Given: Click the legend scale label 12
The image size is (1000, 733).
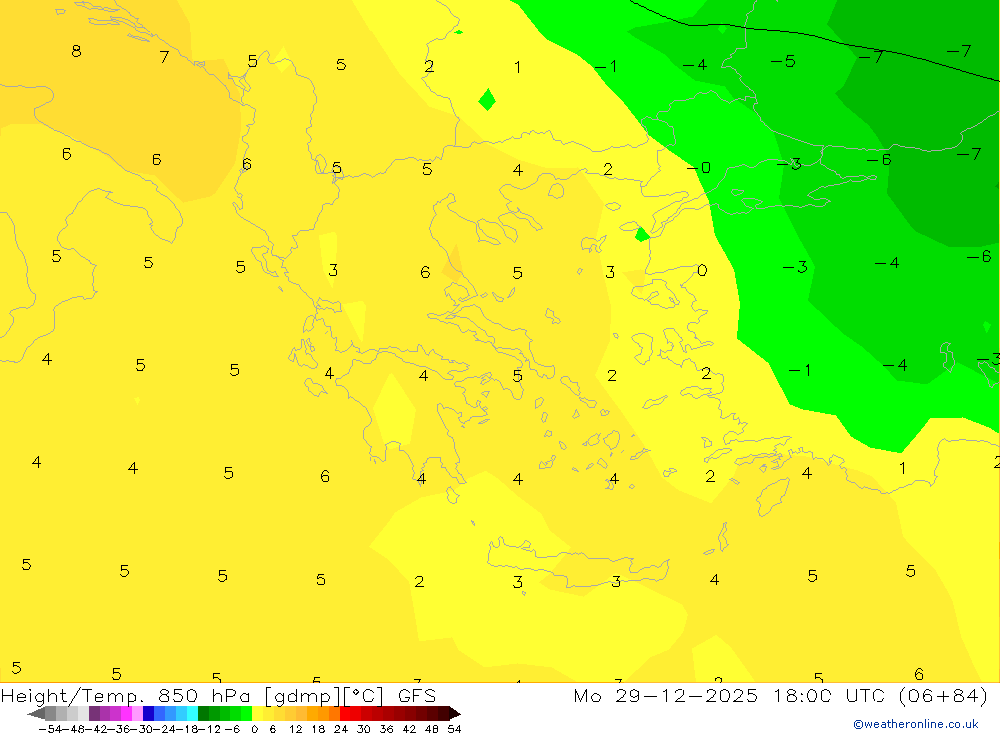Looking at the screenshot, I should tap(295, 729).
